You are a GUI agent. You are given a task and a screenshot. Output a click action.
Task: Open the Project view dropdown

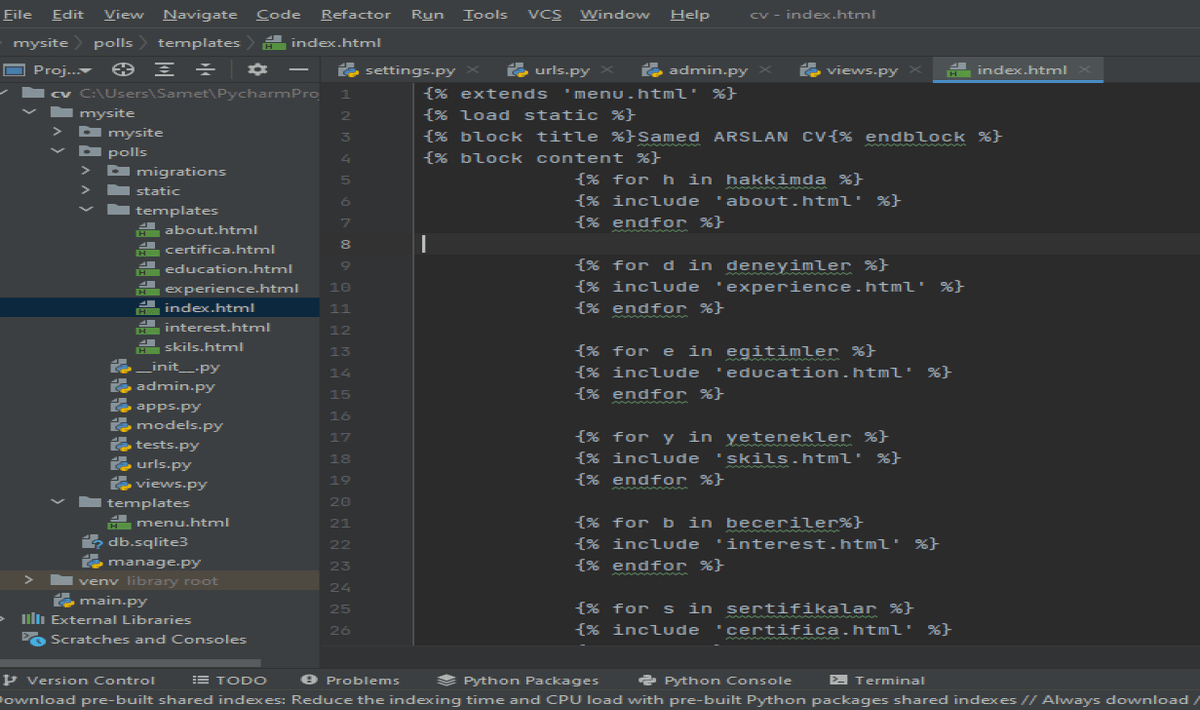pos(62,70)
